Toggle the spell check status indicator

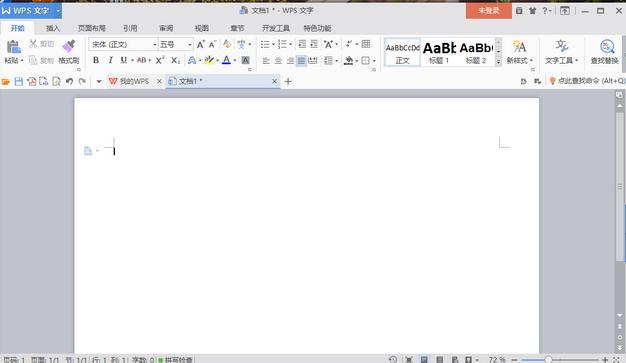(x=176, y=359)
